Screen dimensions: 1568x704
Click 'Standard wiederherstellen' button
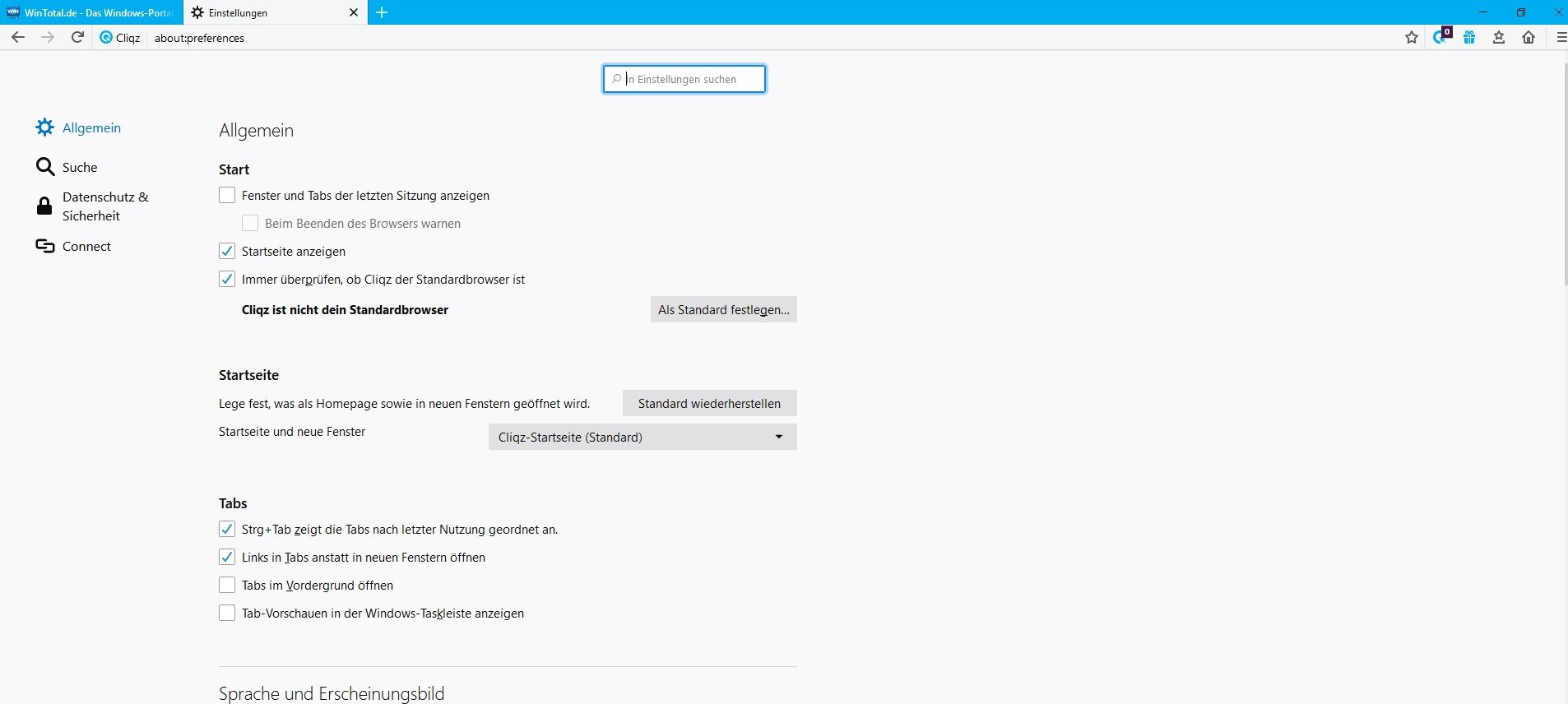(x=710, y=403)
